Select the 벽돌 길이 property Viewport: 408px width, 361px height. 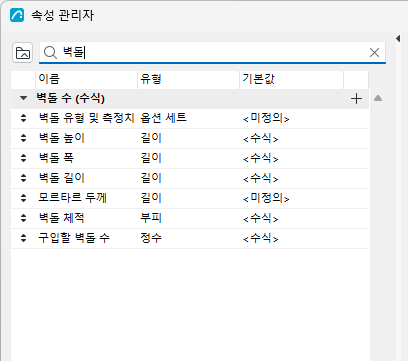pyautogui.click(x=62, y=178)
